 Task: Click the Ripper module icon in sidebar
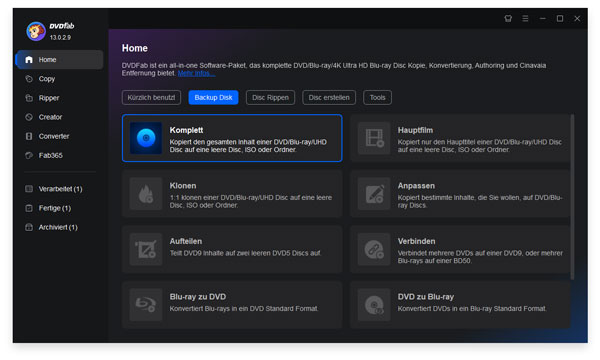pos(29,98)
